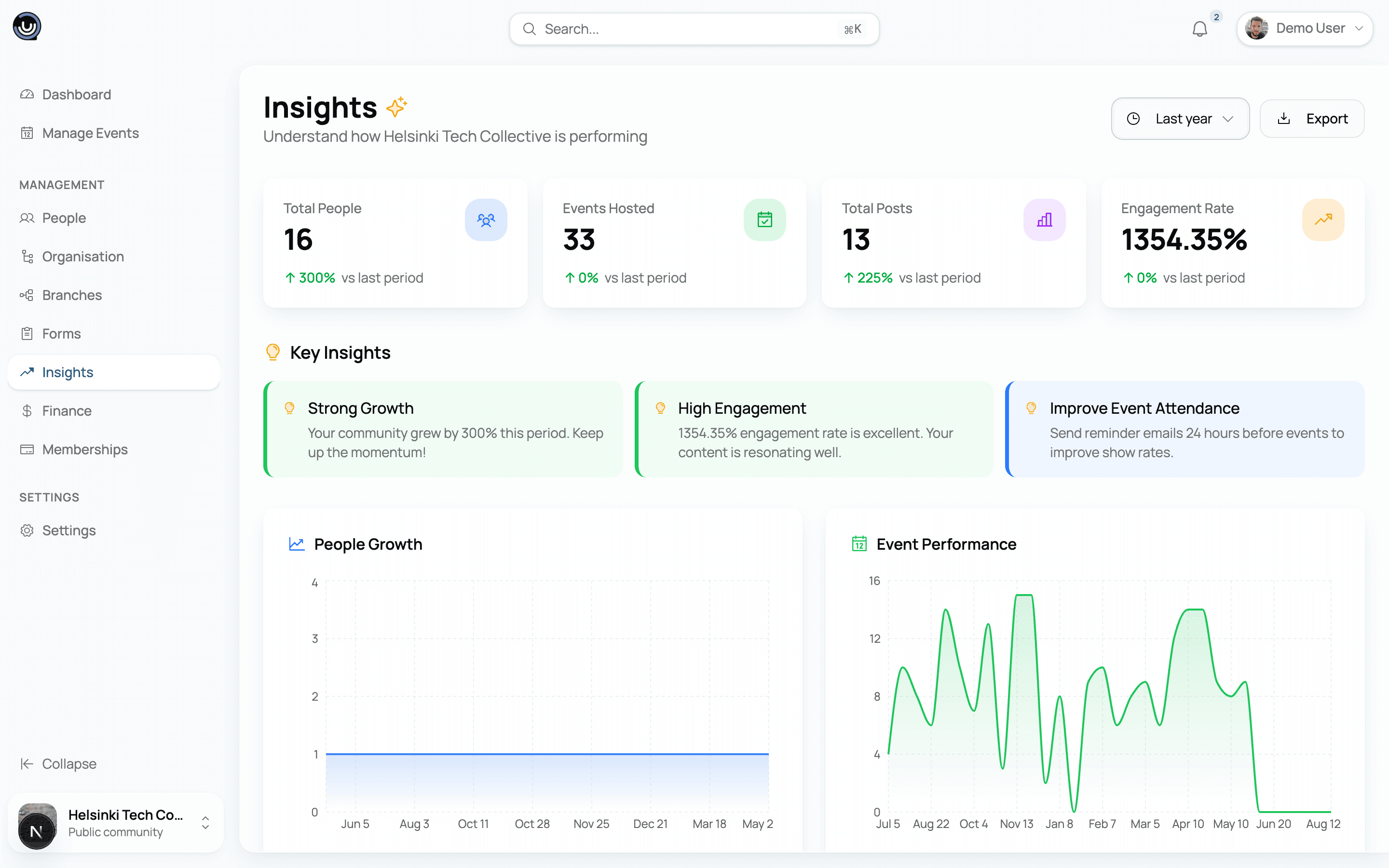Click the Engagement Rate trend icon

tap(1323, 219)
